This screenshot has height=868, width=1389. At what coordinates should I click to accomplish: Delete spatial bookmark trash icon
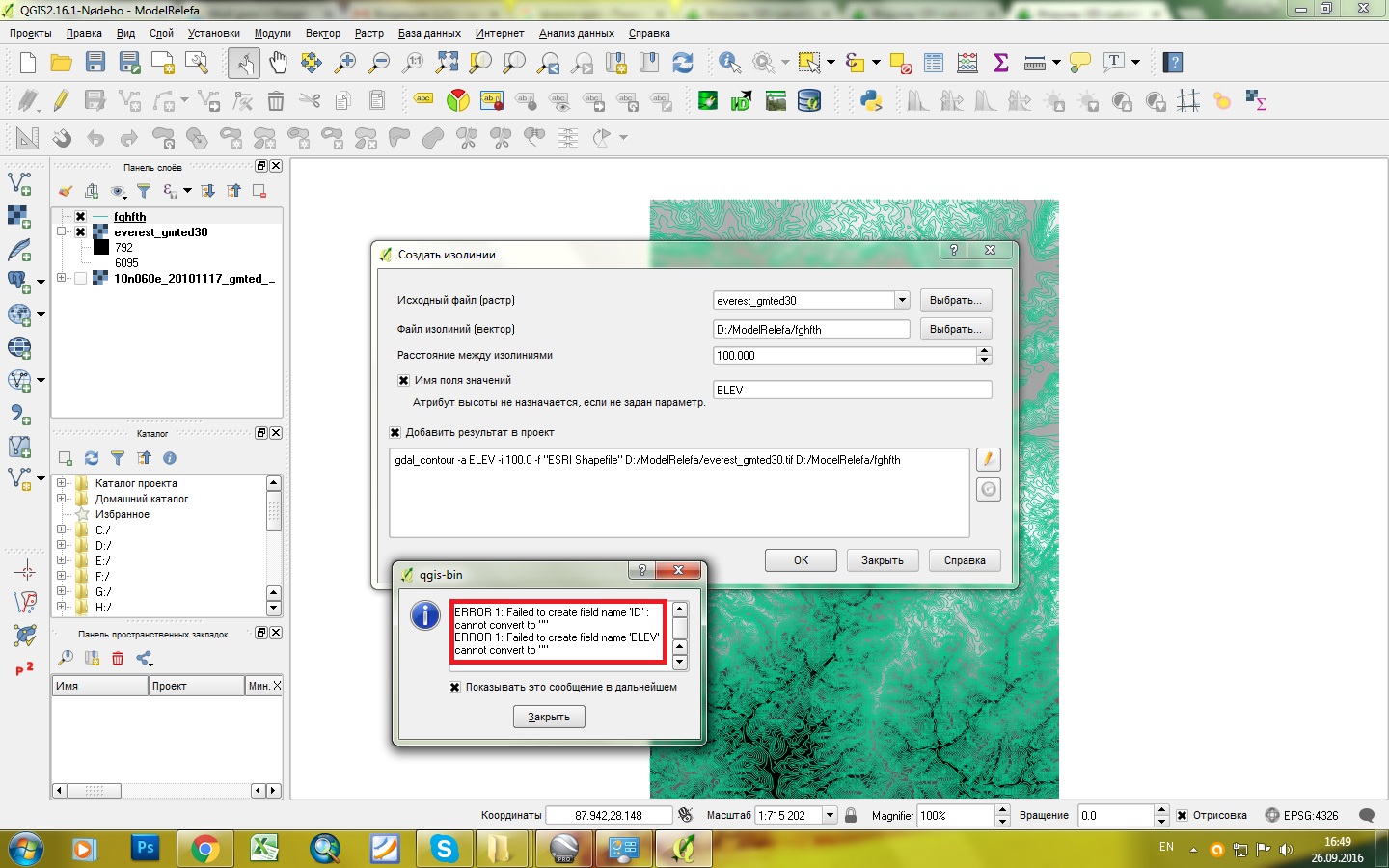point(118,658)
